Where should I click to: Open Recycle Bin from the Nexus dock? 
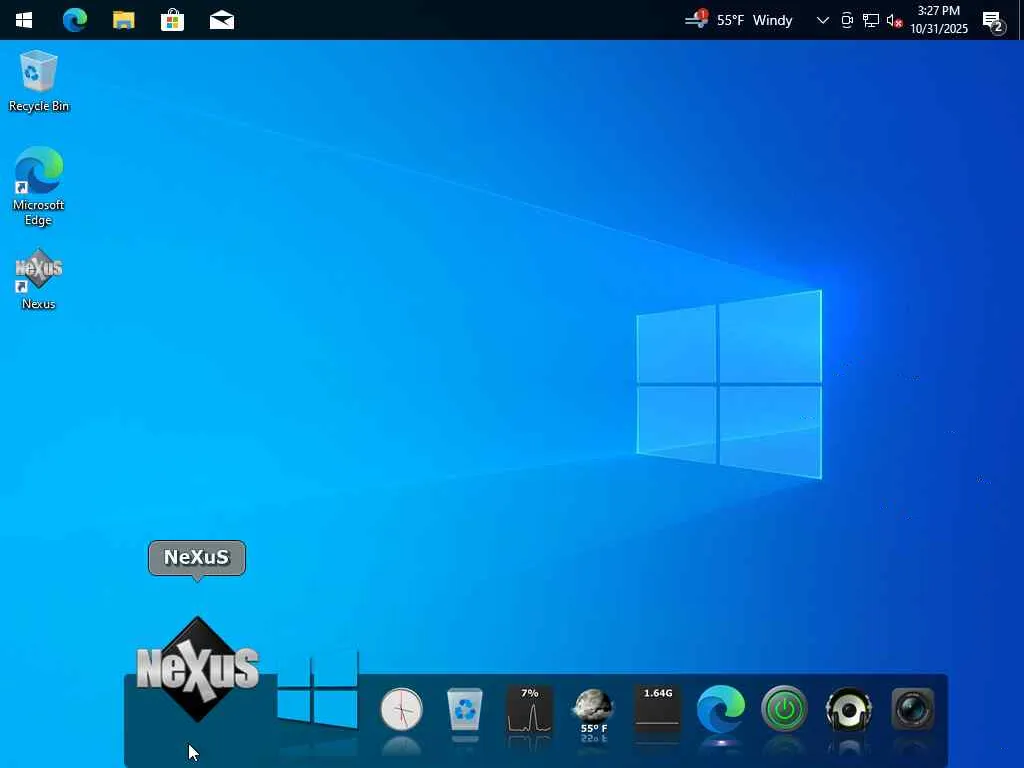pos(464,709)
